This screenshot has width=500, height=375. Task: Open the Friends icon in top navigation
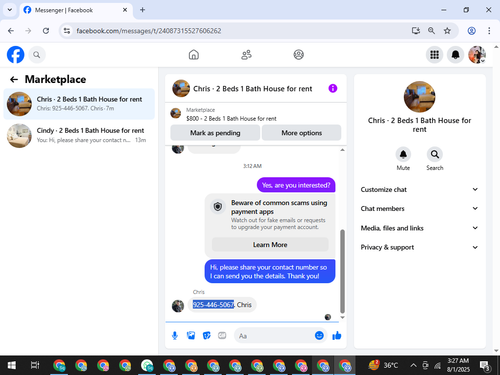(246, 55)
